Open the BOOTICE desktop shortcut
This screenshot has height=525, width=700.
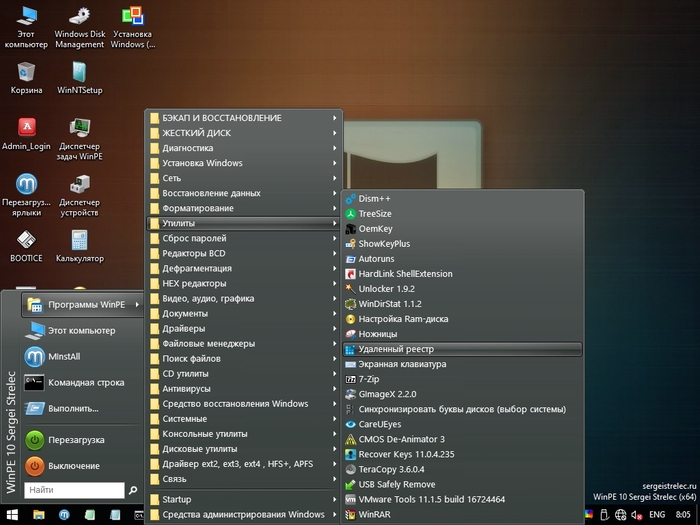click(26, 246)
